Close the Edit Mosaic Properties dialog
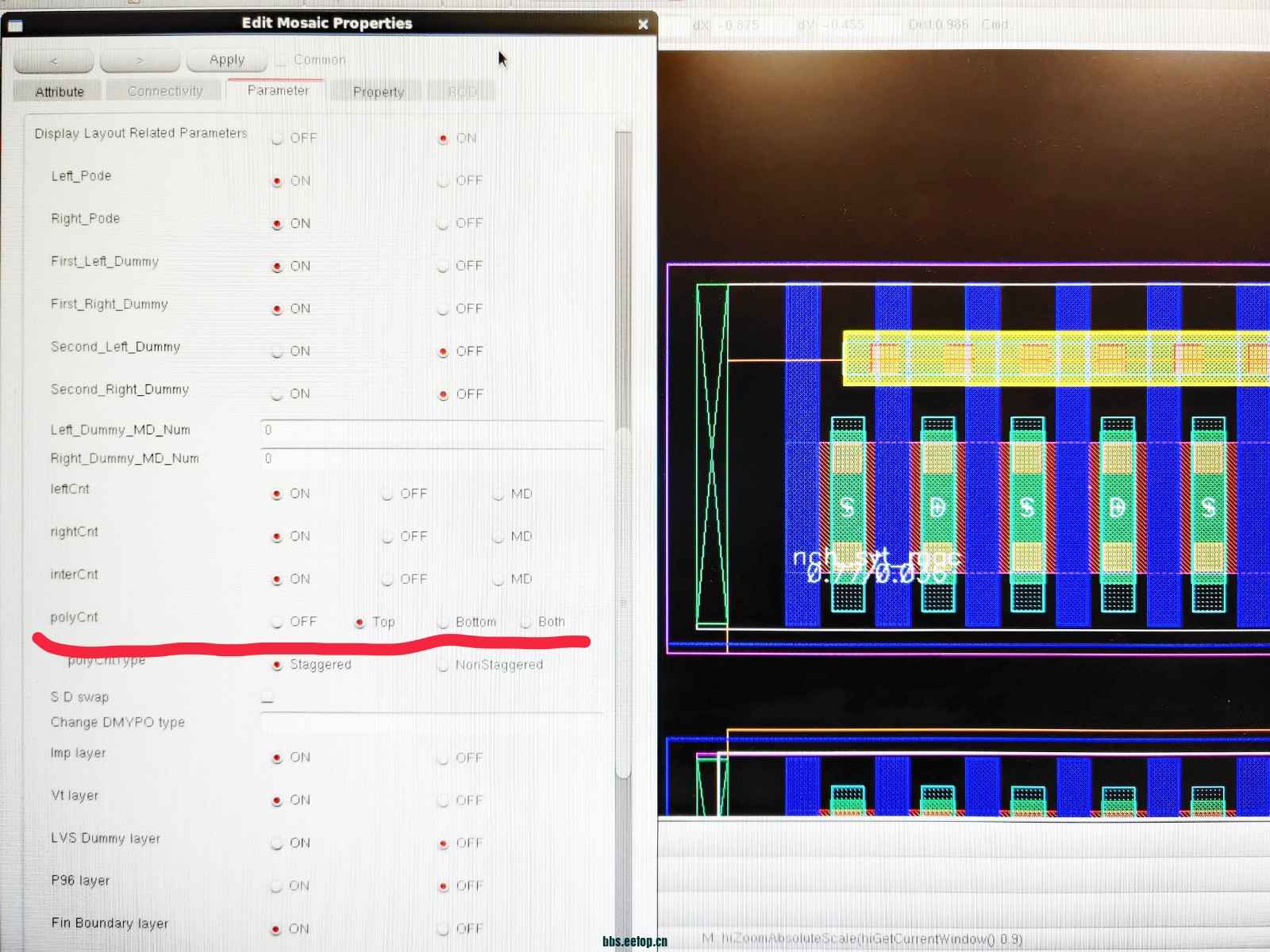This screenshot has width=1270, height=952. click(x=643, y=25)
